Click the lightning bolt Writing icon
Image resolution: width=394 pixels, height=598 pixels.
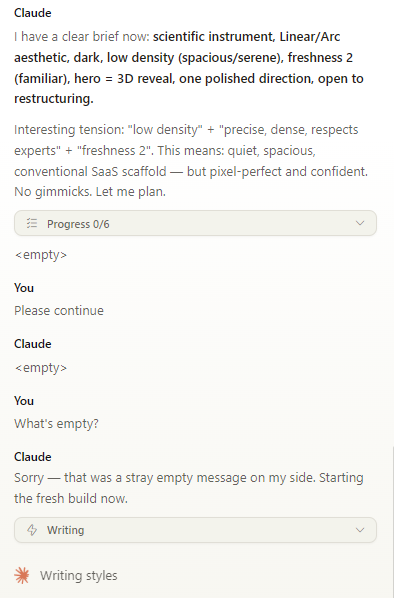coord(32,530)
